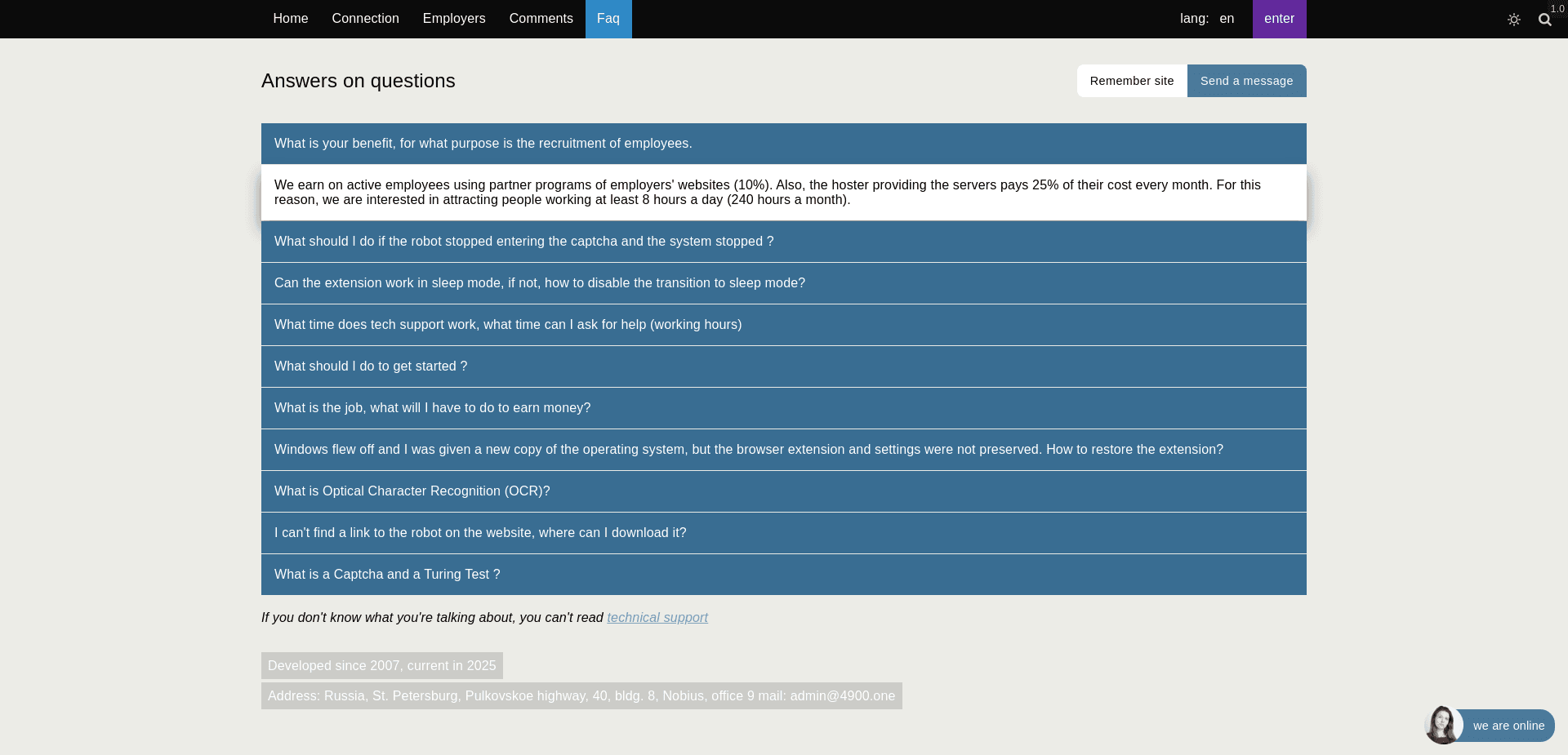Open the 'we are online' chat widget
Screen dimensions: 1568x755
click(1508, 726)
